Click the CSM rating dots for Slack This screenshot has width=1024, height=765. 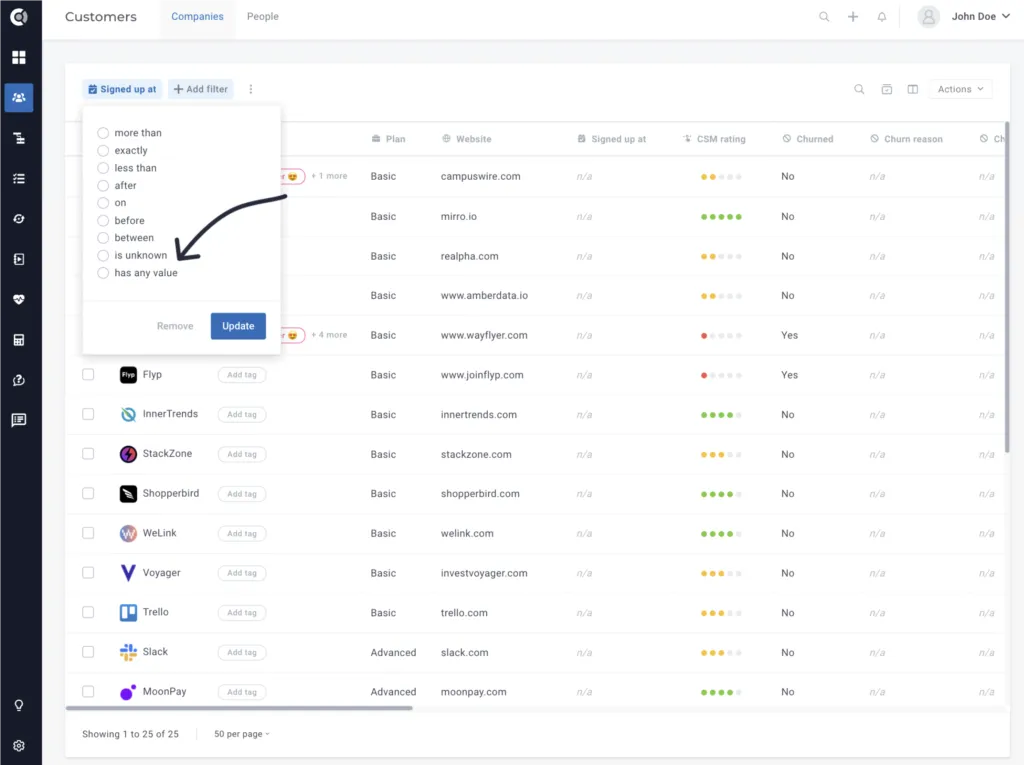point(721,653)
